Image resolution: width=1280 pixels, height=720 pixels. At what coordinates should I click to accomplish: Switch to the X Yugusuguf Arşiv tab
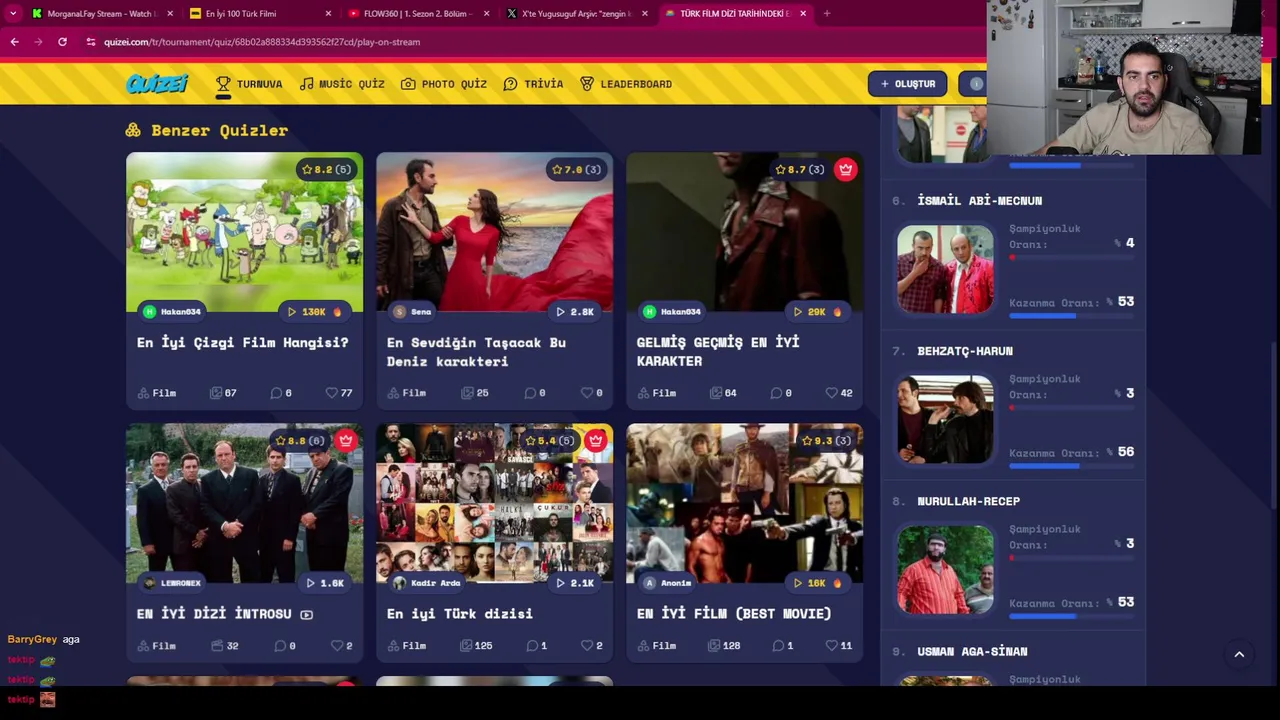click(x=576, y=13)
